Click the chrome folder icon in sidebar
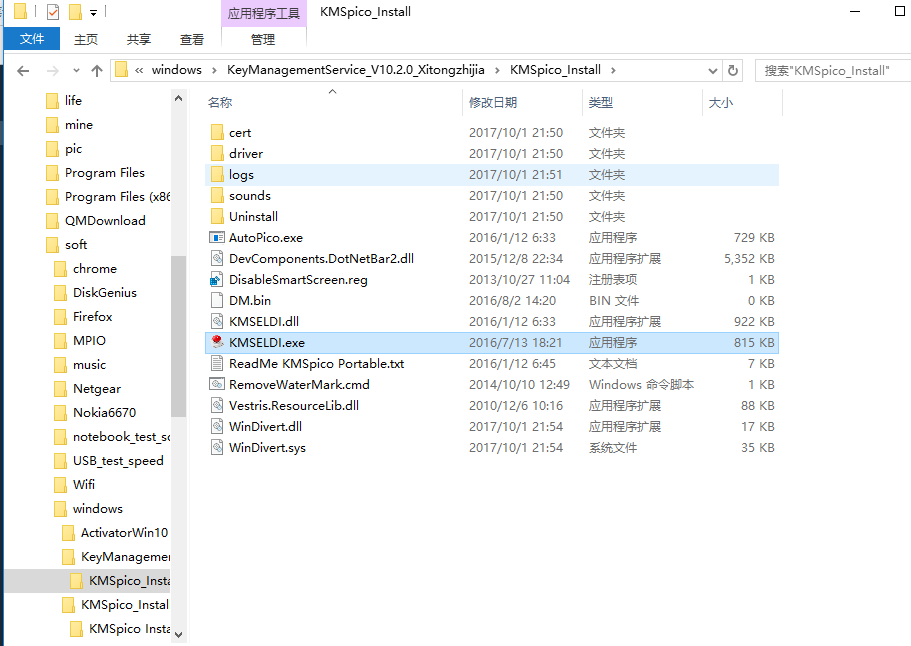Viewport: 911px width, 646px height. (60, 268)
